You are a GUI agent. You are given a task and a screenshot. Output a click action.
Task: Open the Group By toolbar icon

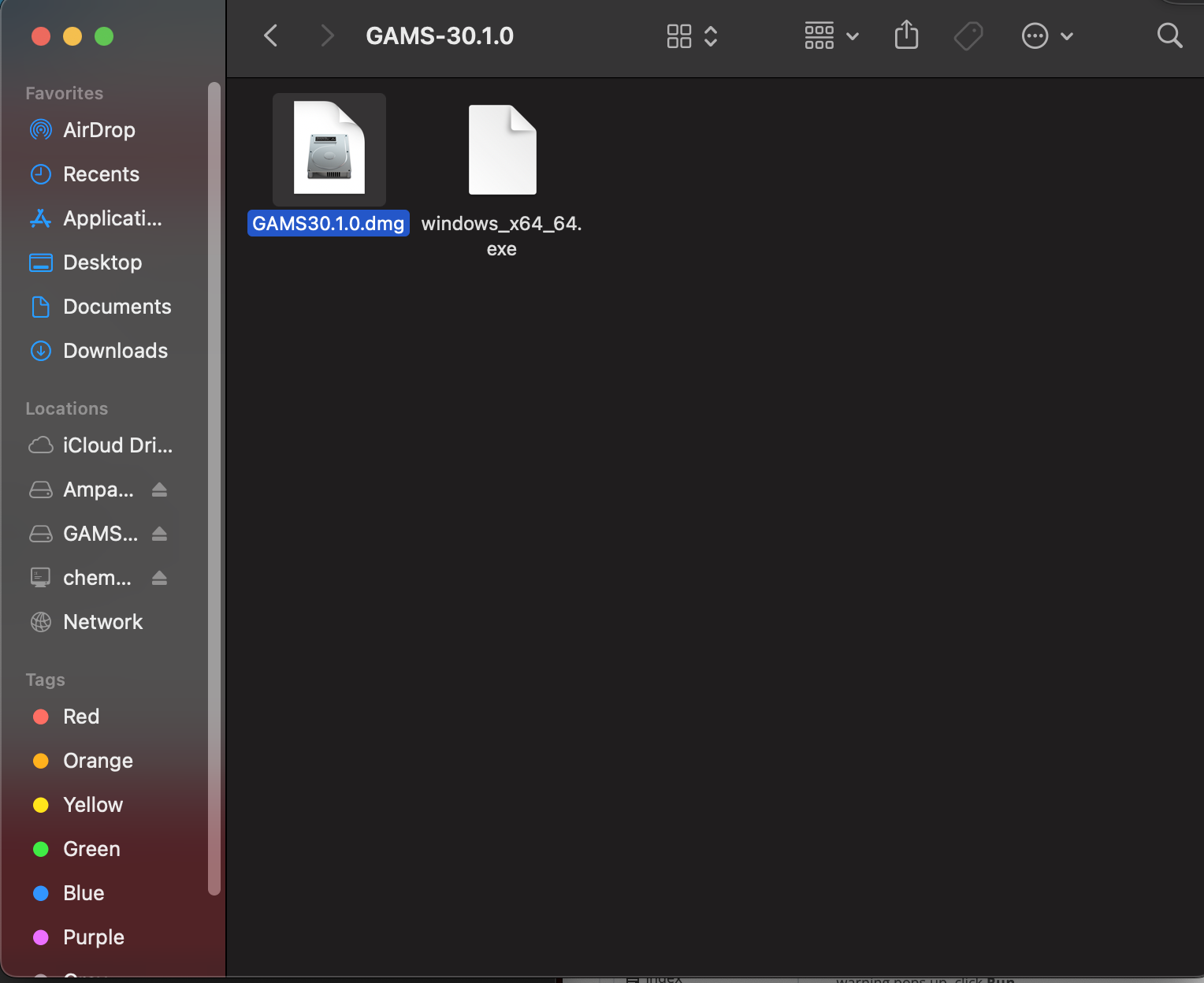click(819, 35)
